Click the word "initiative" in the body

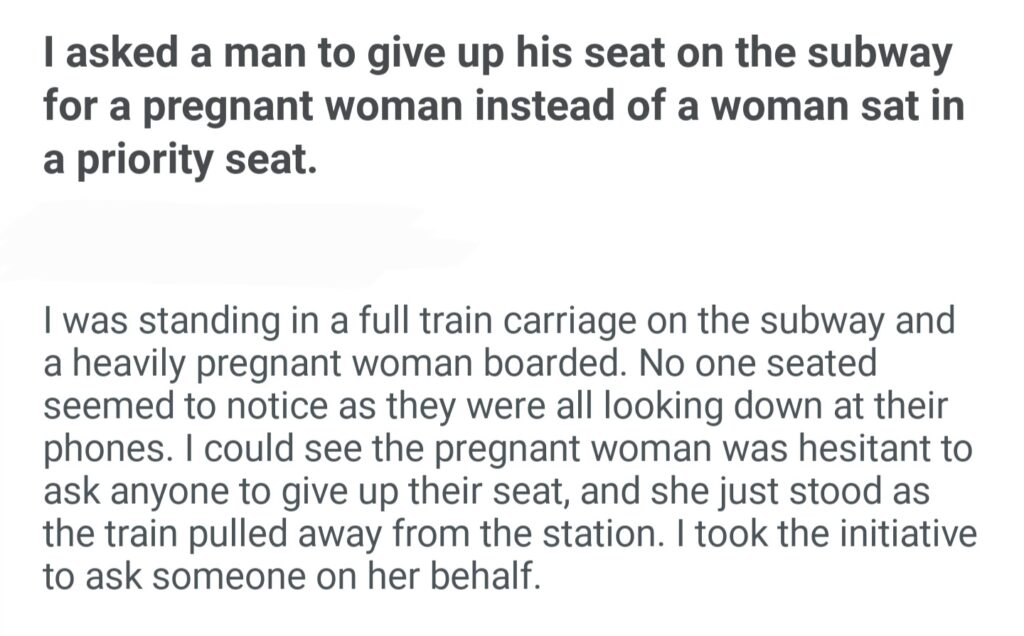pyautogui.click(x=903, y=535)
